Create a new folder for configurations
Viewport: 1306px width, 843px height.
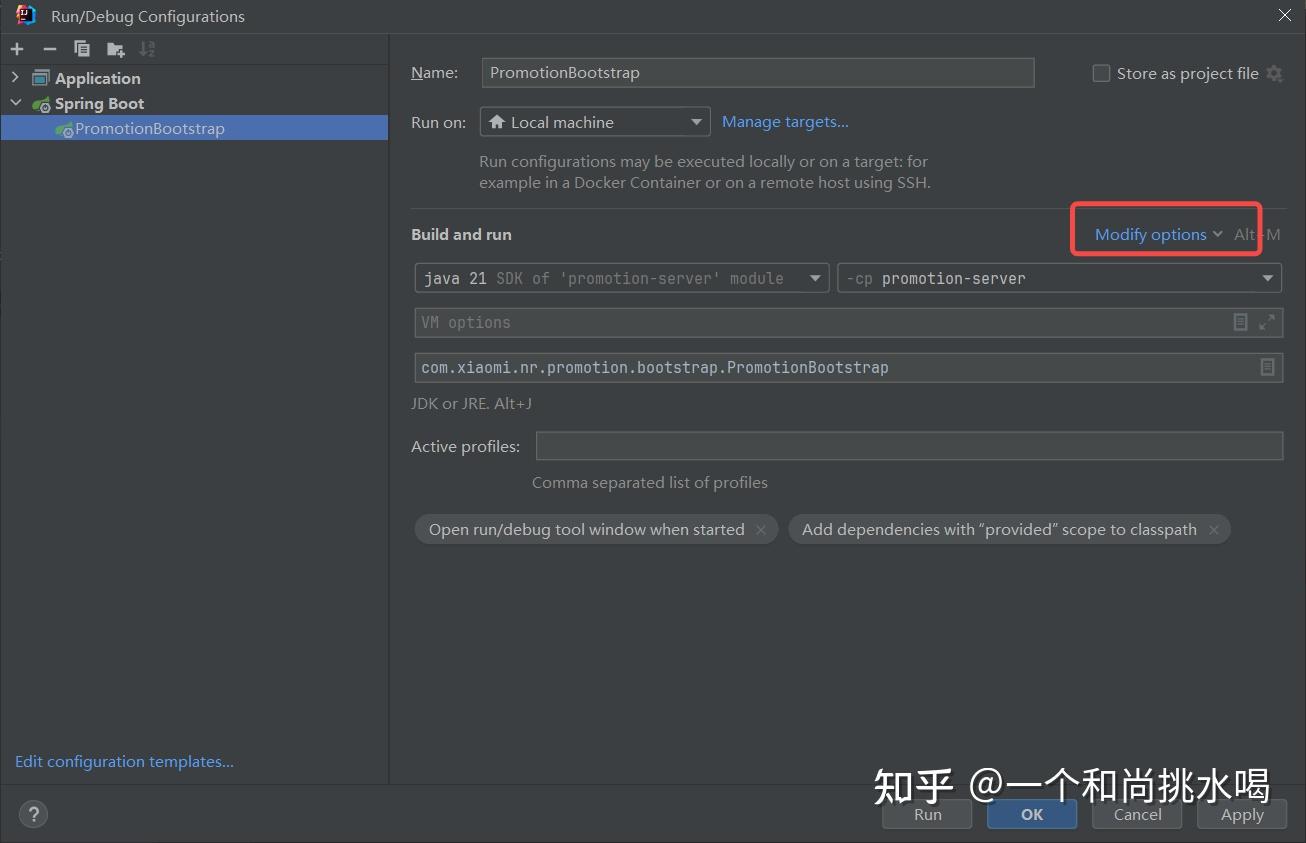(x=113, y=48)
